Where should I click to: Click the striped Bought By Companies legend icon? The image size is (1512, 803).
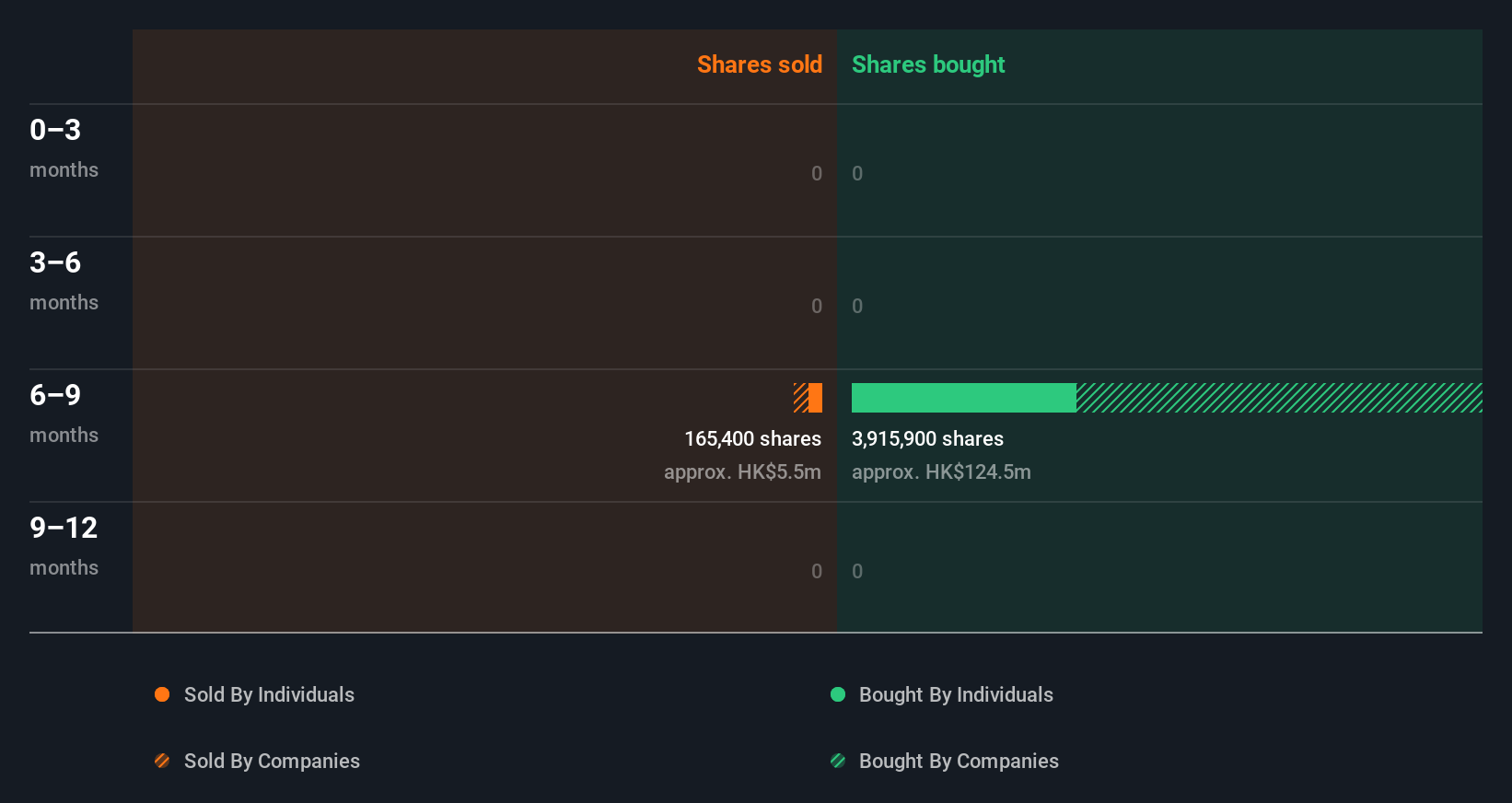838,761
